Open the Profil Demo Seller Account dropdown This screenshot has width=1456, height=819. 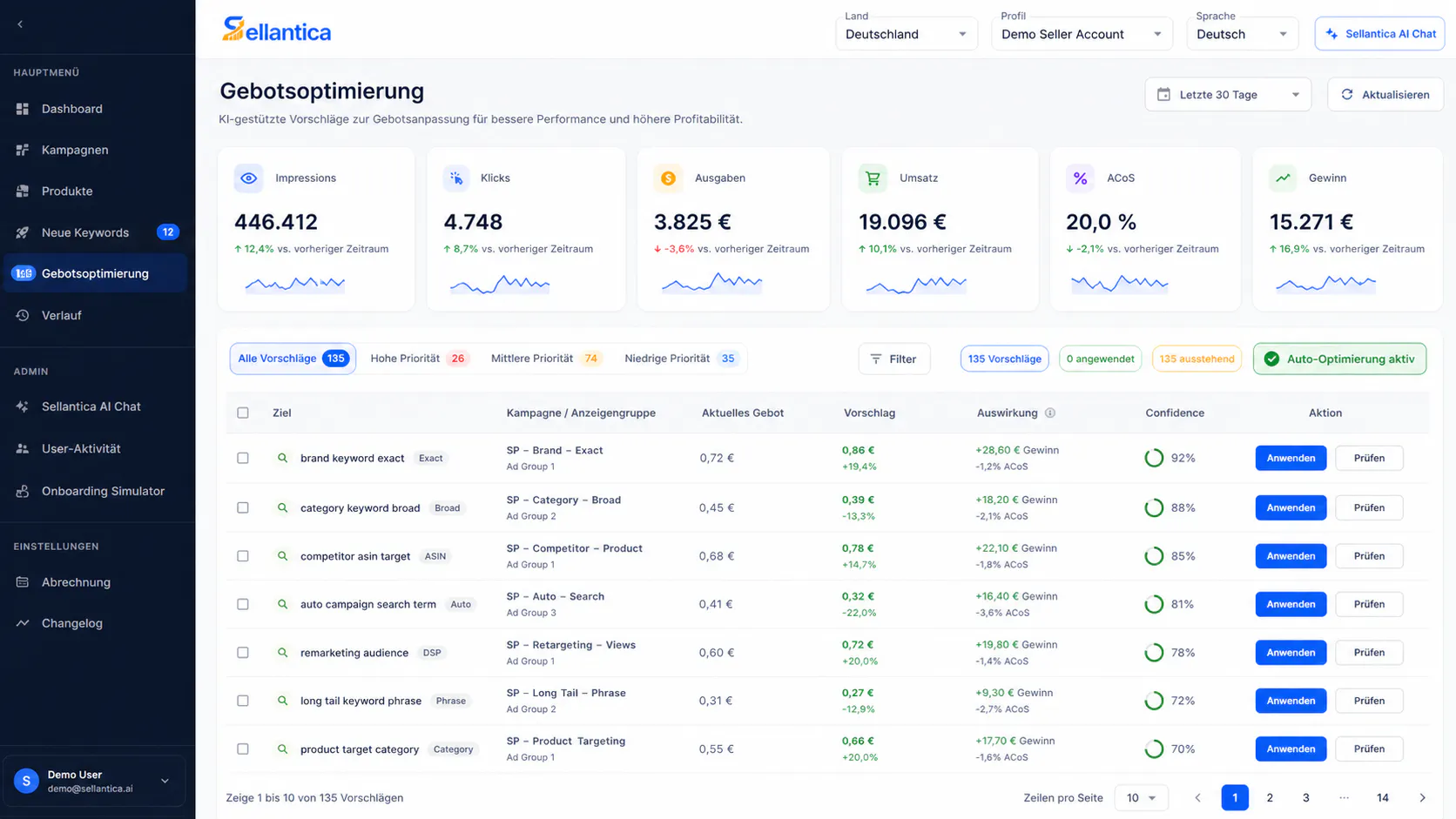[1082, 34]
